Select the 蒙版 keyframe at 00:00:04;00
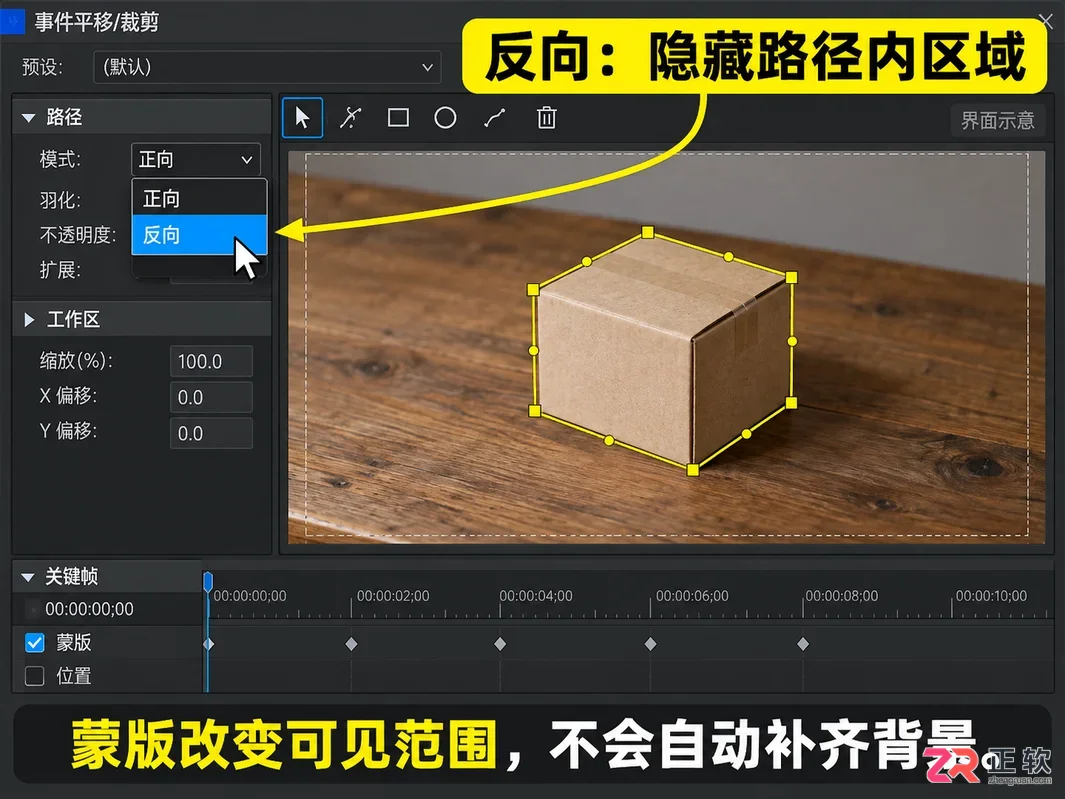Viewport: 1065px width, 799px height. 500,643
